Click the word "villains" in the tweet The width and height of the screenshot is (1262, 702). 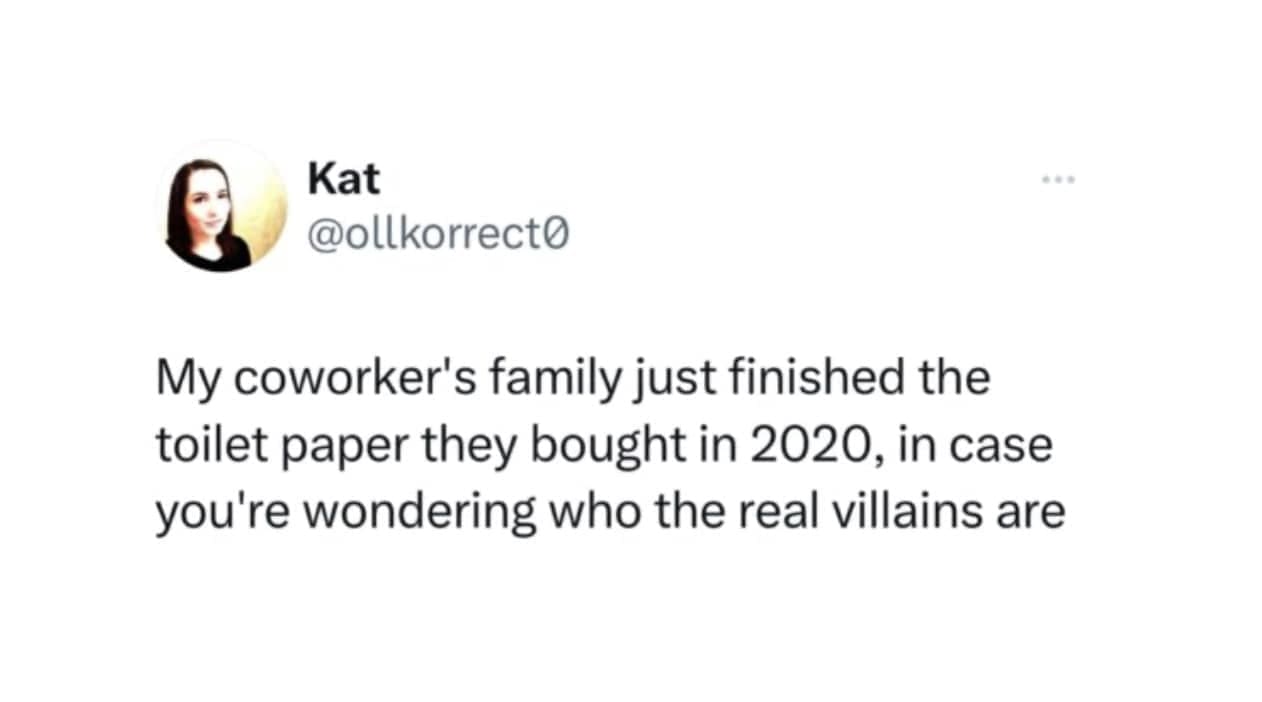click(x=923, y=511)
